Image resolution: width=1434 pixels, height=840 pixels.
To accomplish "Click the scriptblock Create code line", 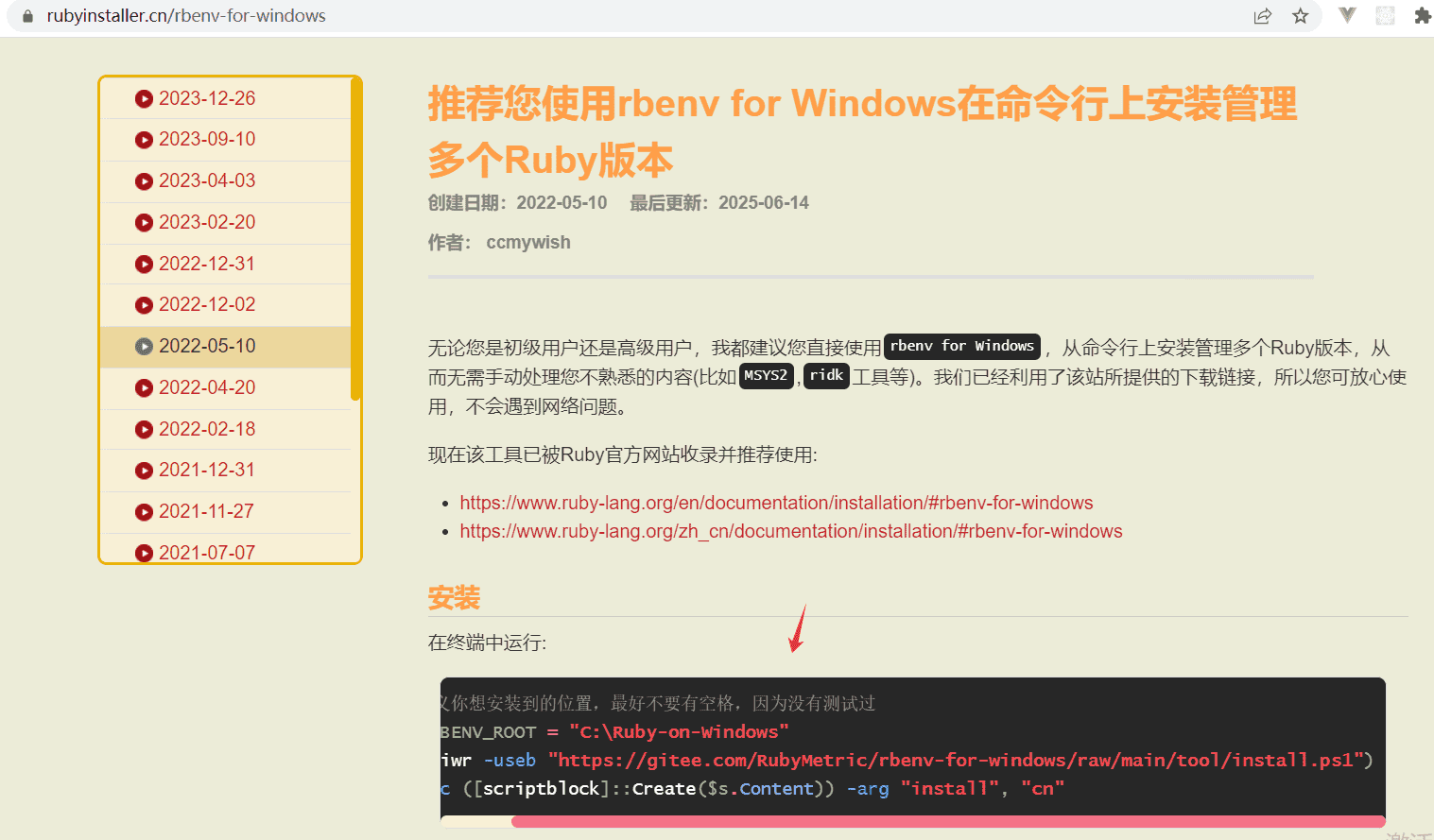I will tap(752, 789).
